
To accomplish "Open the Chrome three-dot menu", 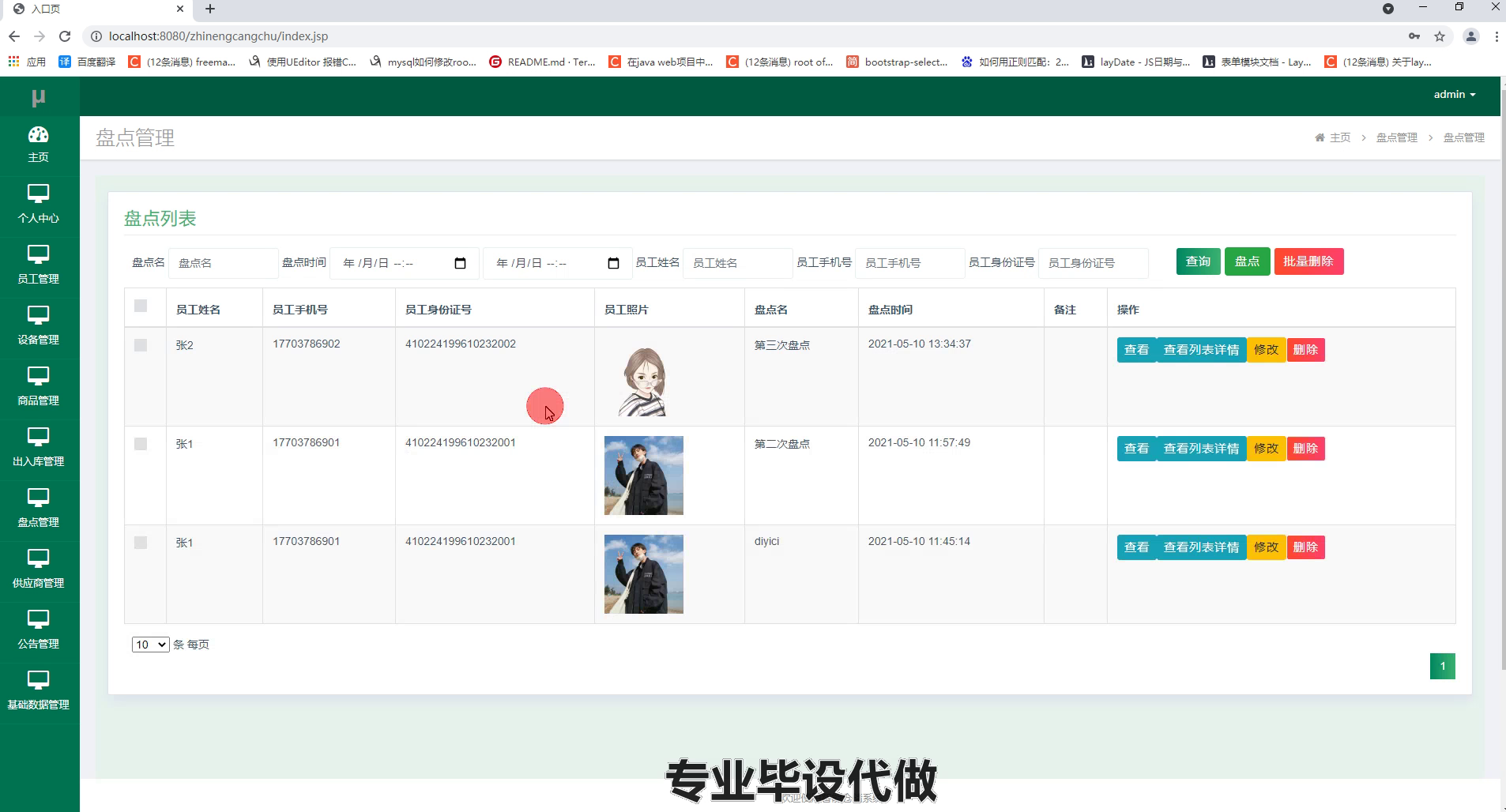I will tap(1497, 36).
